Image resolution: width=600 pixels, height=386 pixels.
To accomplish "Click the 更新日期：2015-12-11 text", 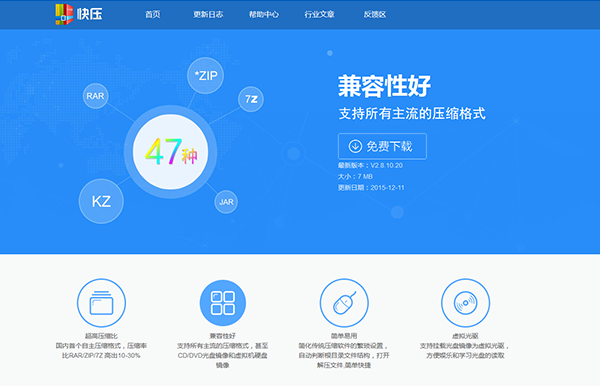I will (x=371, y=187).
